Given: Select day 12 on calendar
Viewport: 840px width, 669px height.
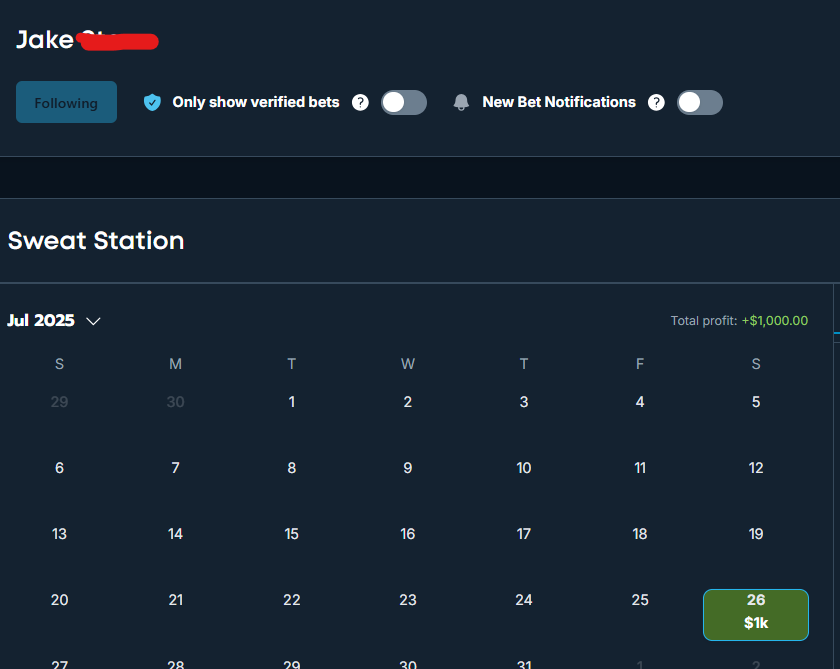Looking at the screenshot, I should click(756, 468).
